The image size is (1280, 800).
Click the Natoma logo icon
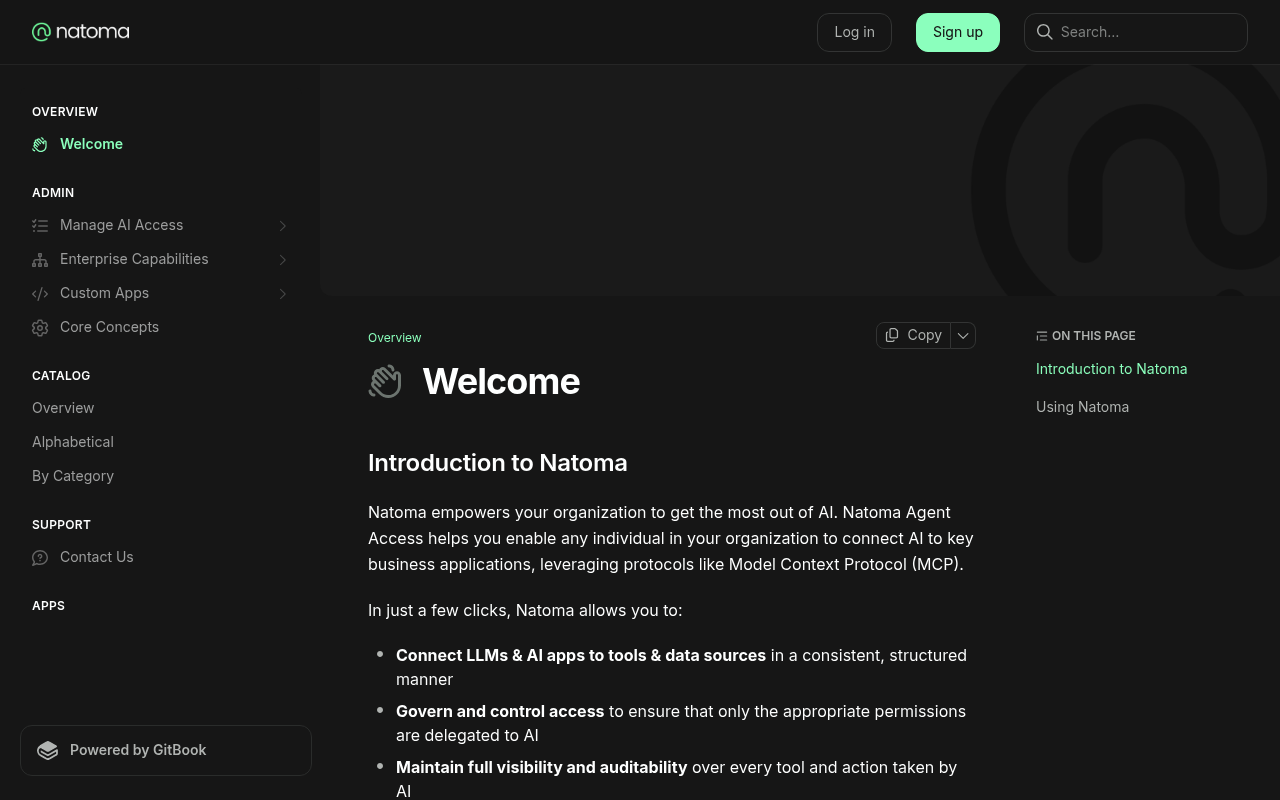pyautogui.click(x=41, y=32)
